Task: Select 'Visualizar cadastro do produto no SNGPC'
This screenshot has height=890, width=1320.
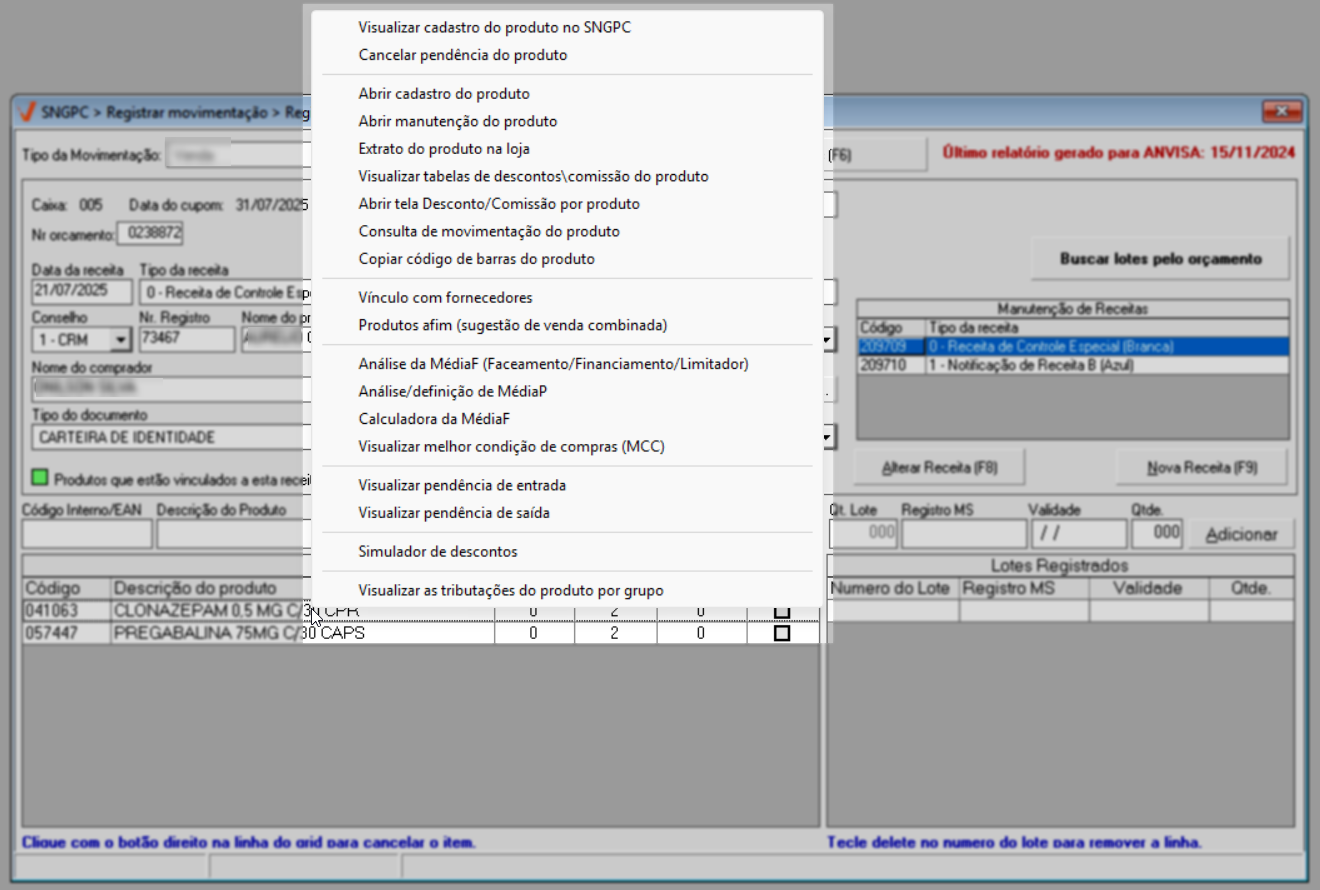Action: [x=494, y=28]
